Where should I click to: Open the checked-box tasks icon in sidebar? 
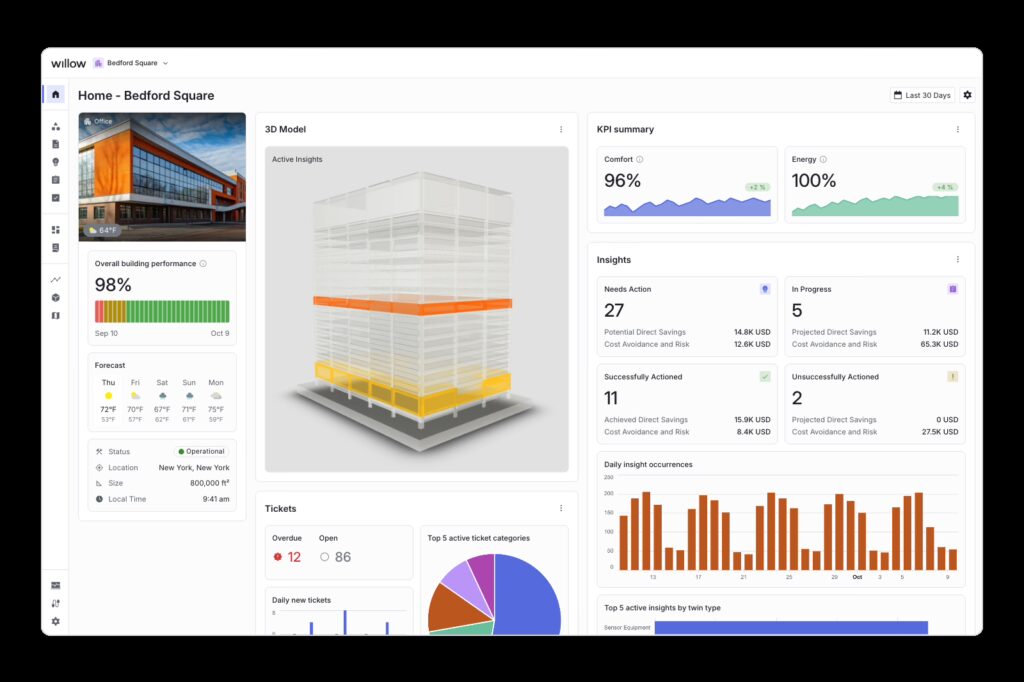(x=56, y=197)
